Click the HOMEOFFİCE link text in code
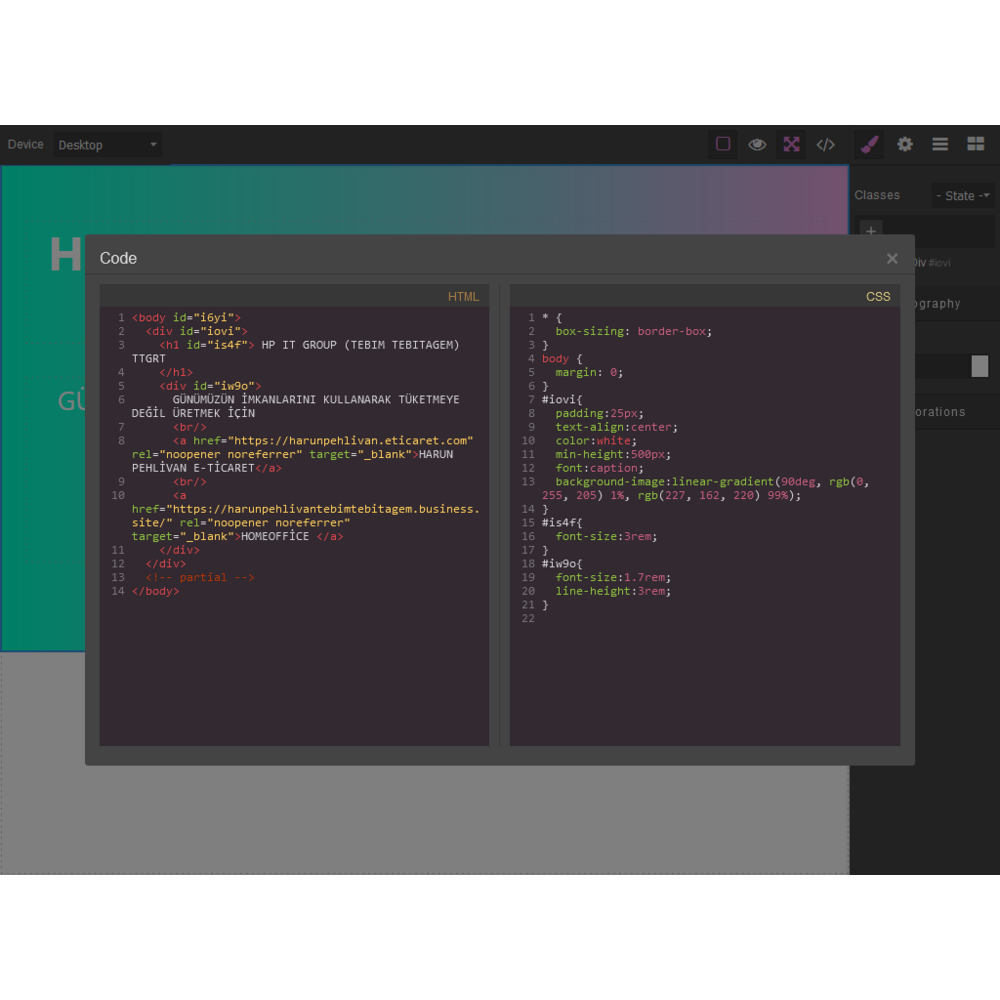 [275, 536]
